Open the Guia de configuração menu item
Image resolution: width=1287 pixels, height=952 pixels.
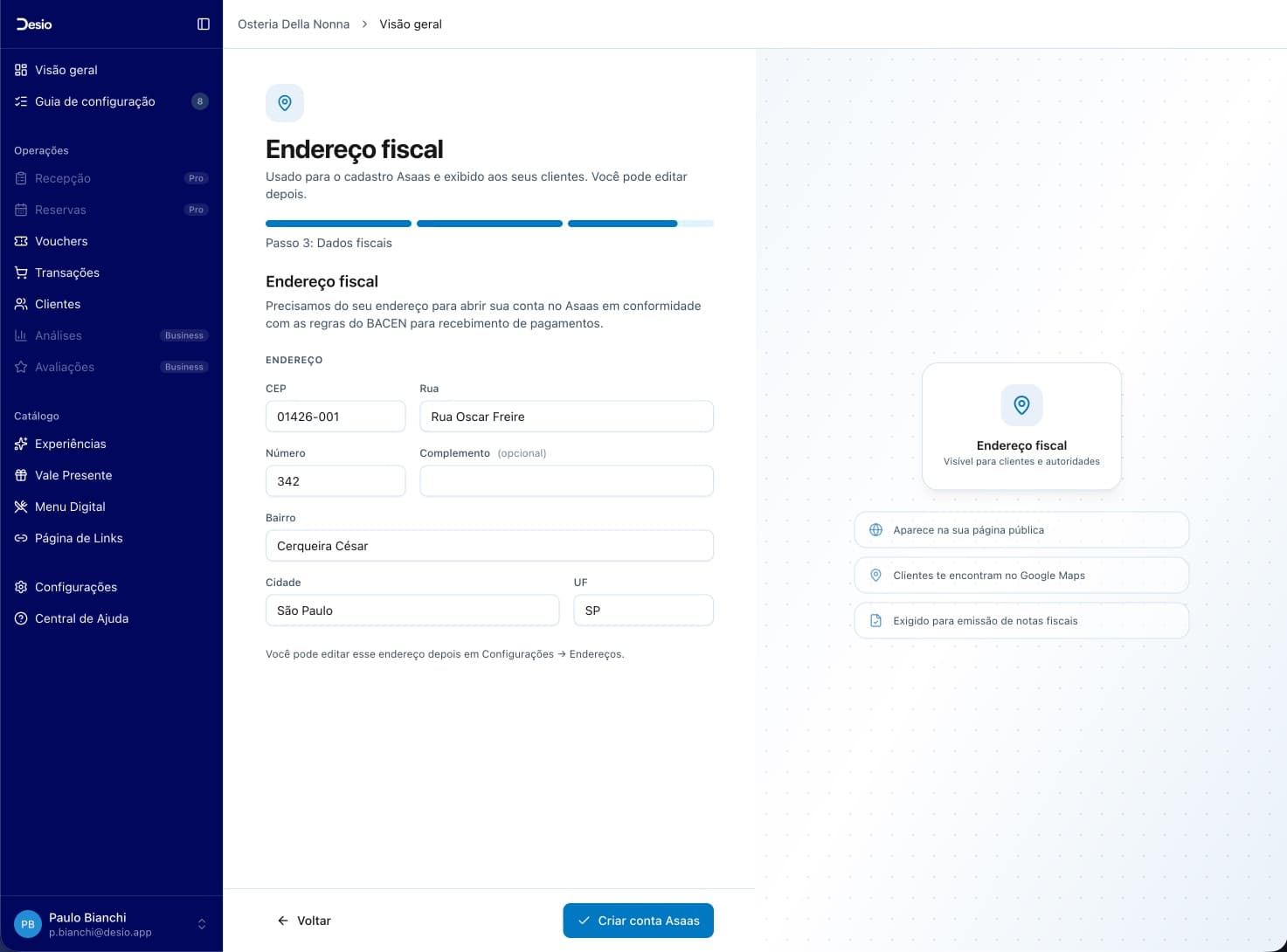tap(95, 101)
